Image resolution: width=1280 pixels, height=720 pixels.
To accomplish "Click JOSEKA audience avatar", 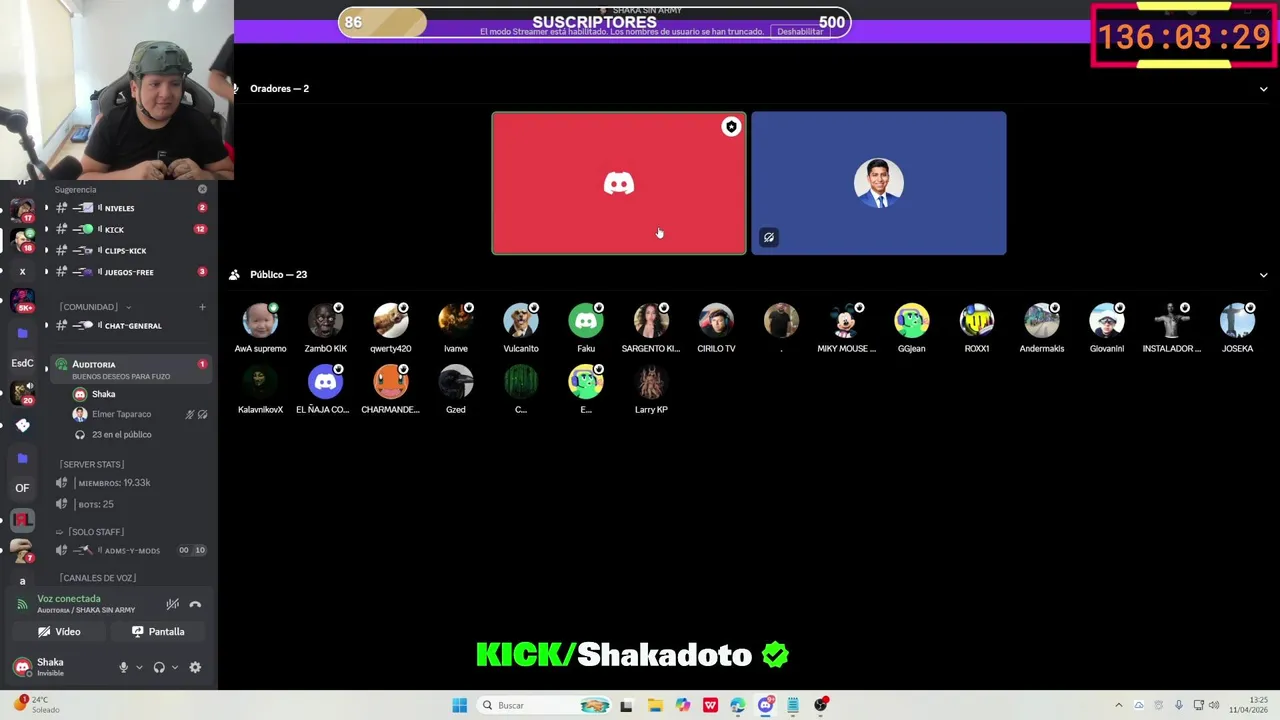I will pos(1237,321).
